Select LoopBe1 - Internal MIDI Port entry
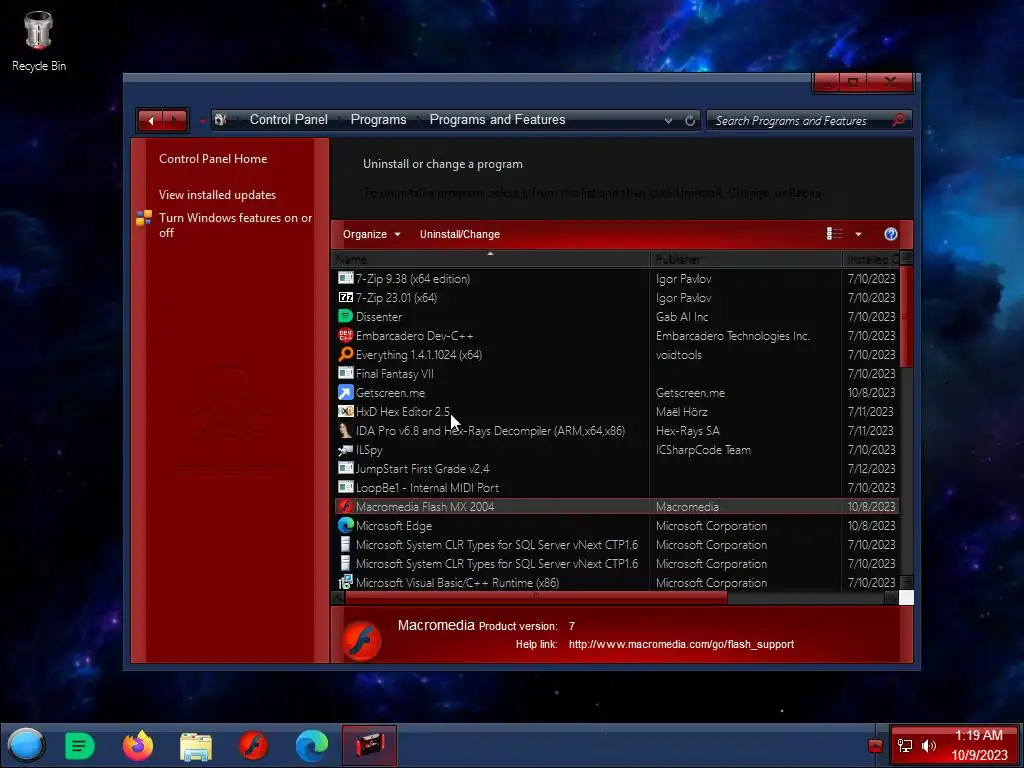This screenshot has width=1024, height=768. click(x=616, y=487)
